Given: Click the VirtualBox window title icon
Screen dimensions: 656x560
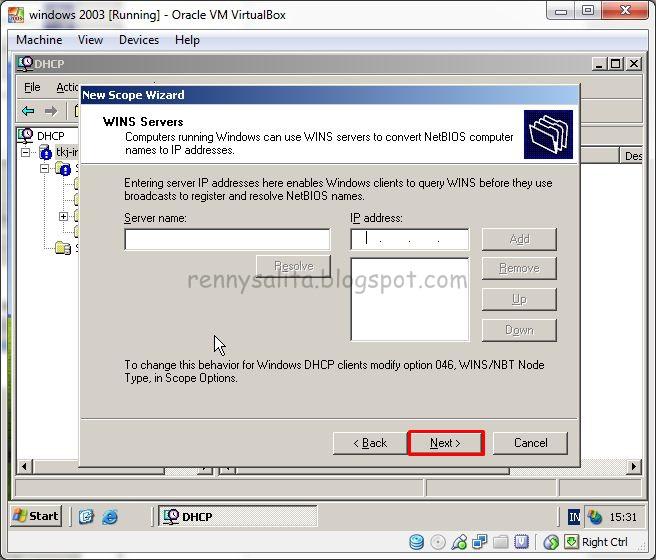Looking at the screenshot, I should point(16,15).
